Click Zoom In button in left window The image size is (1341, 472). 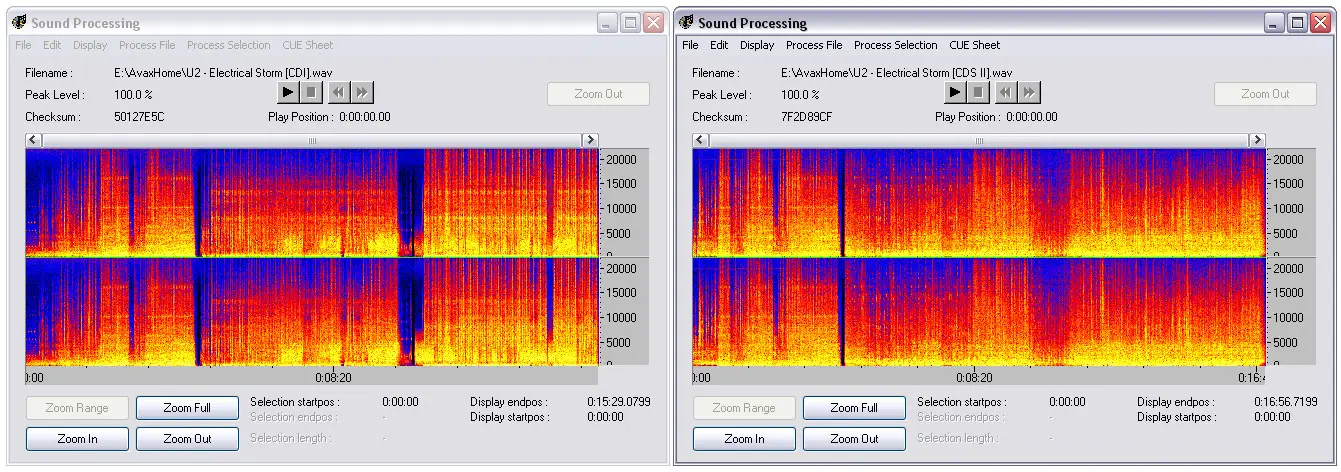click(x=77, y=438)
